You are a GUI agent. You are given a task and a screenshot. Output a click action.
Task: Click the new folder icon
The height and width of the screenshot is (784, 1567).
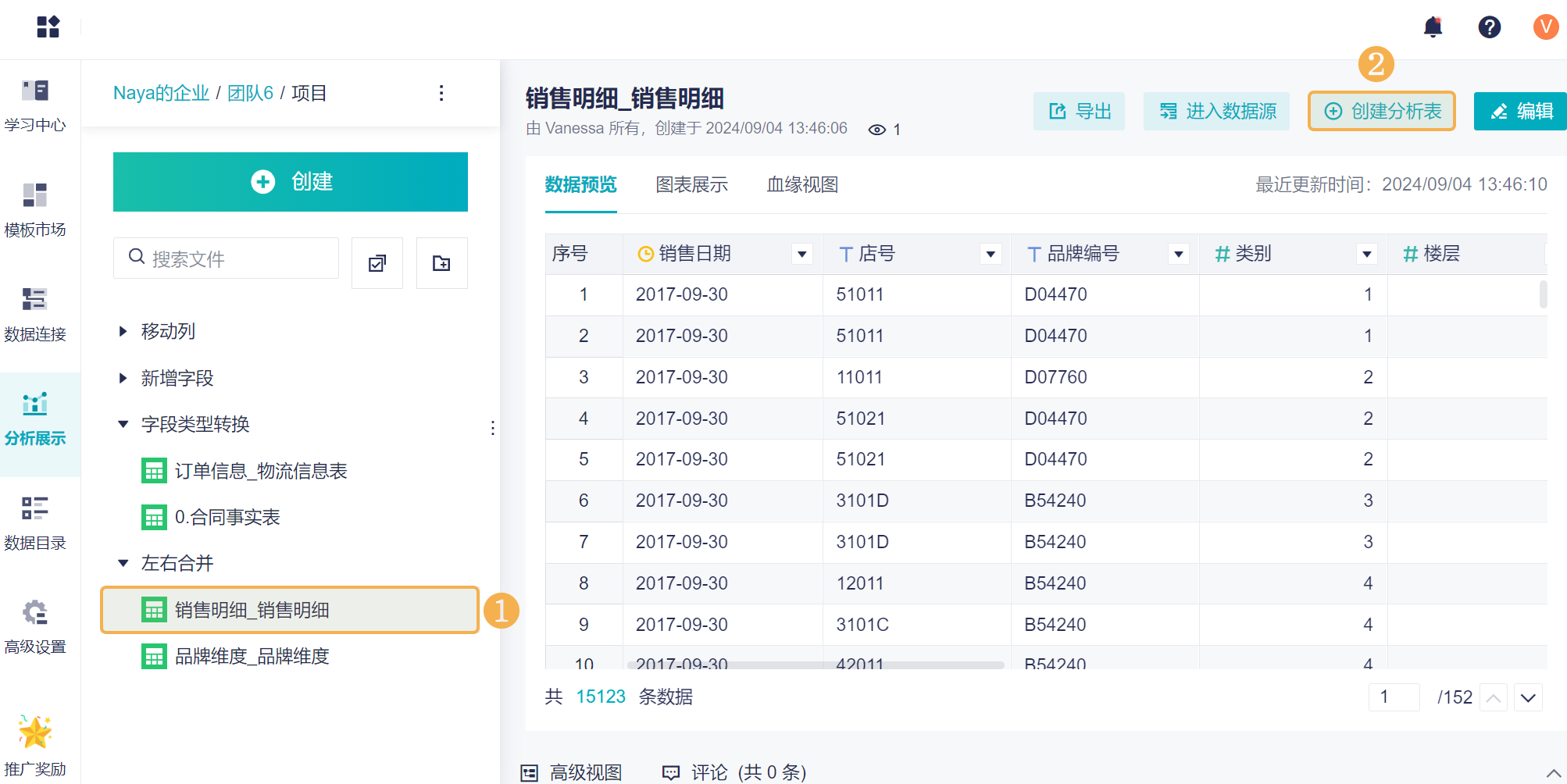(441, 263)
